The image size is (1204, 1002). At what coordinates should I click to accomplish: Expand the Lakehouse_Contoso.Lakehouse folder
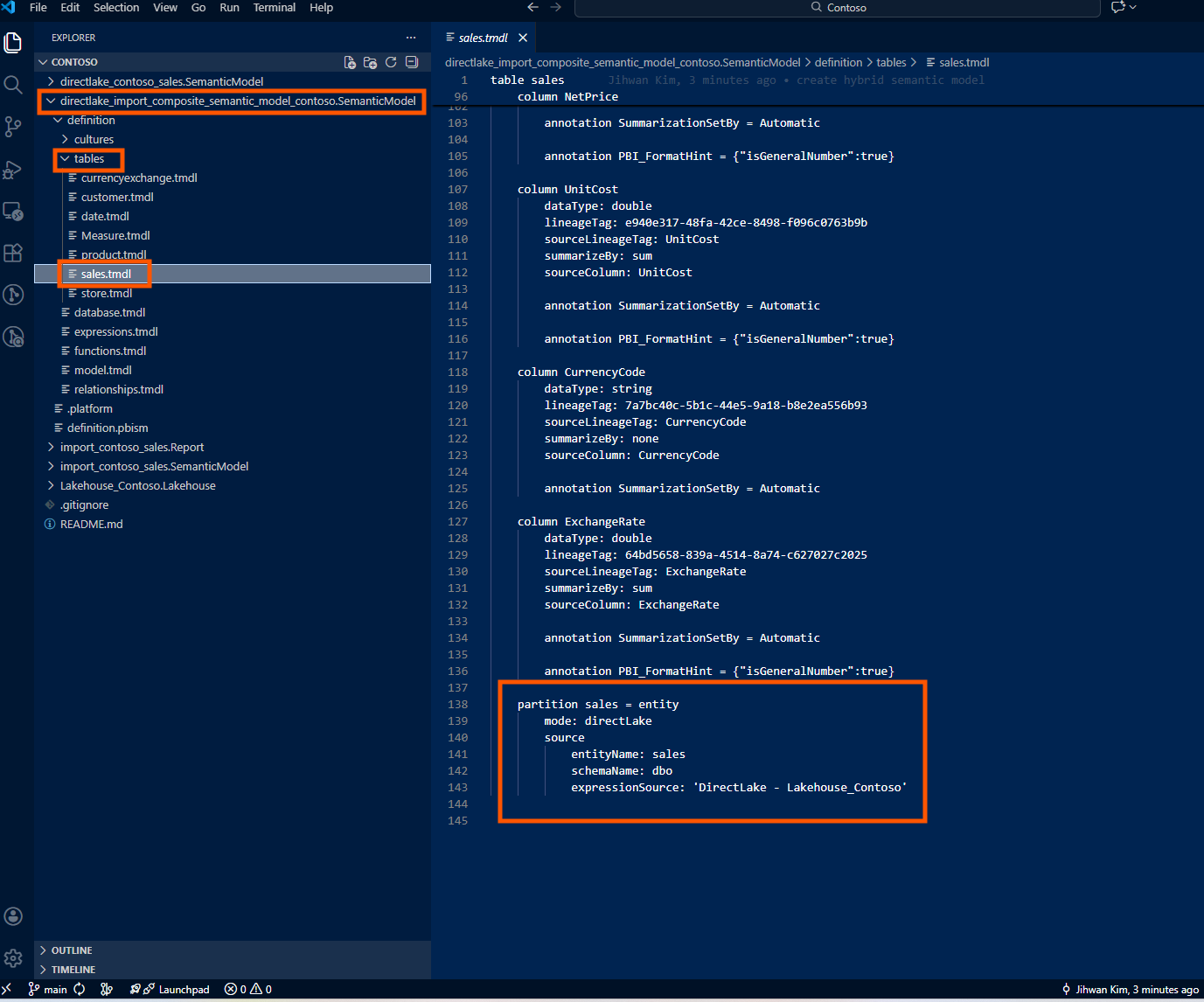pos(233,485)
